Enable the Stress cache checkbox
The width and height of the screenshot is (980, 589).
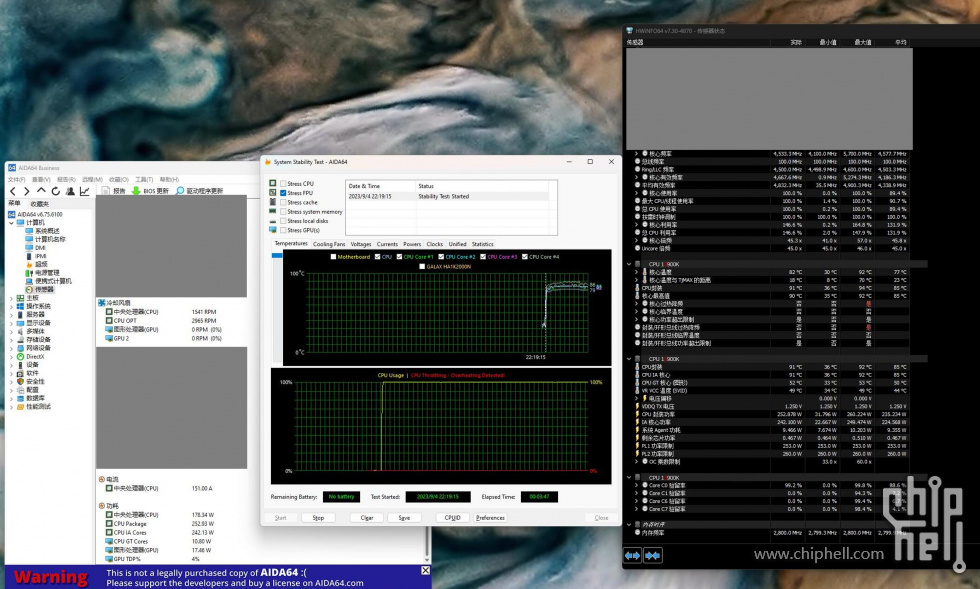(283, 203)
